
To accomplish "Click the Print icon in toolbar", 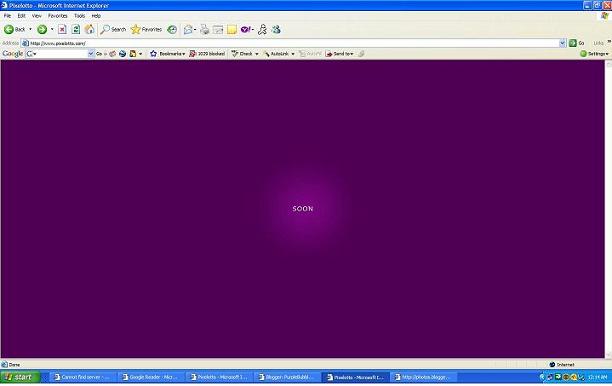I will (x=205, y=30).
